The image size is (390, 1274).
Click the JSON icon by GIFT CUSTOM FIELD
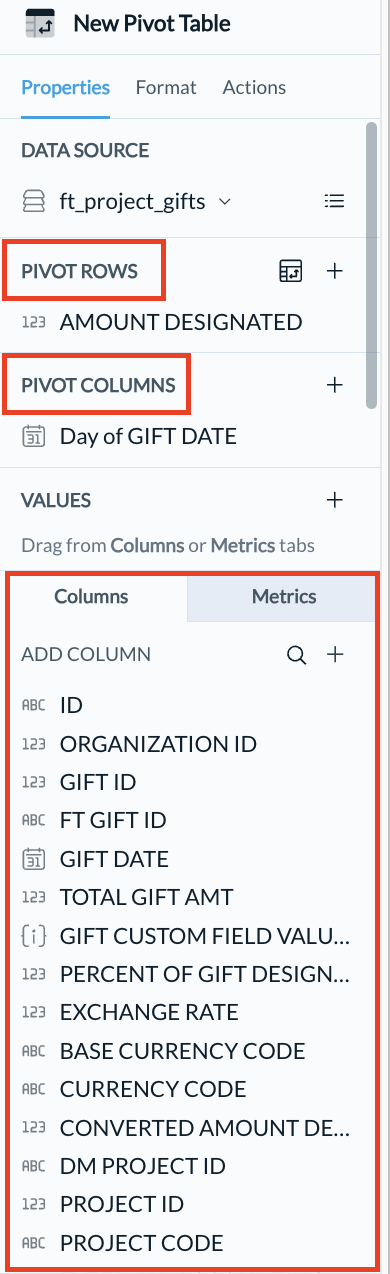(34, 936)
